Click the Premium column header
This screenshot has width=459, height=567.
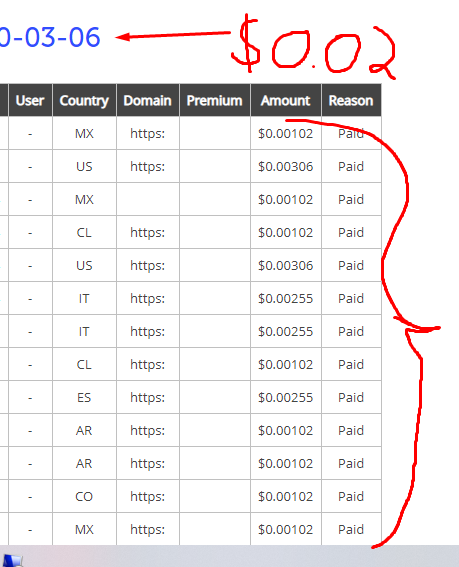pyautogui.click(x=214, y=101)
